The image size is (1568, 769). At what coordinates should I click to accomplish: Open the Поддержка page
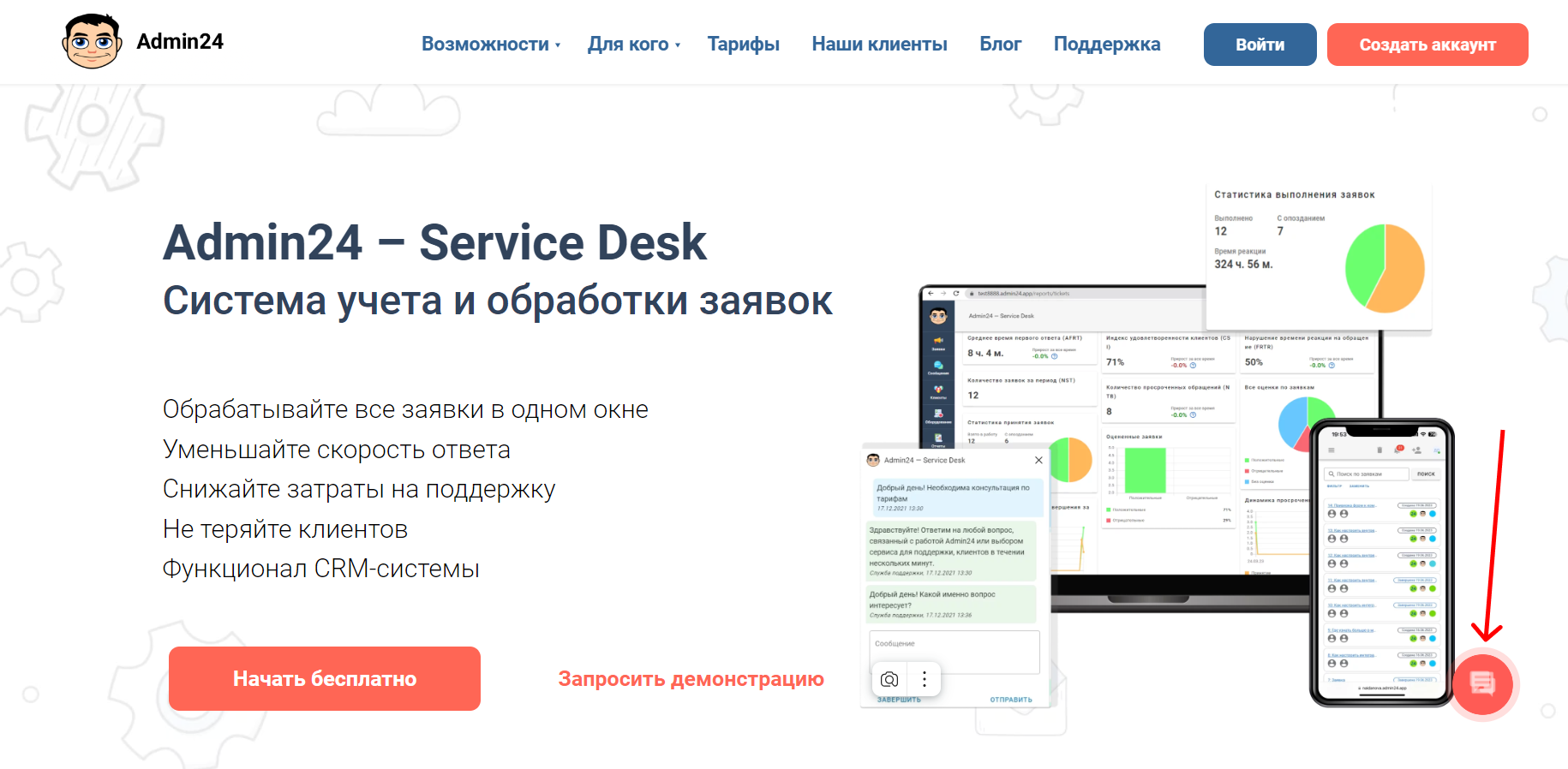point(1107,45)
